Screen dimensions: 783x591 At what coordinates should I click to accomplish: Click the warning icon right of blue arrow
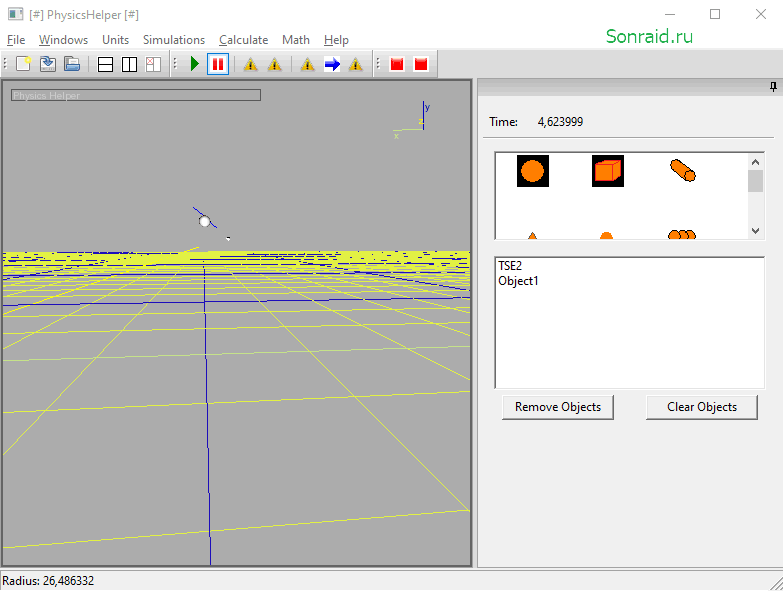(x=355, y=64)
